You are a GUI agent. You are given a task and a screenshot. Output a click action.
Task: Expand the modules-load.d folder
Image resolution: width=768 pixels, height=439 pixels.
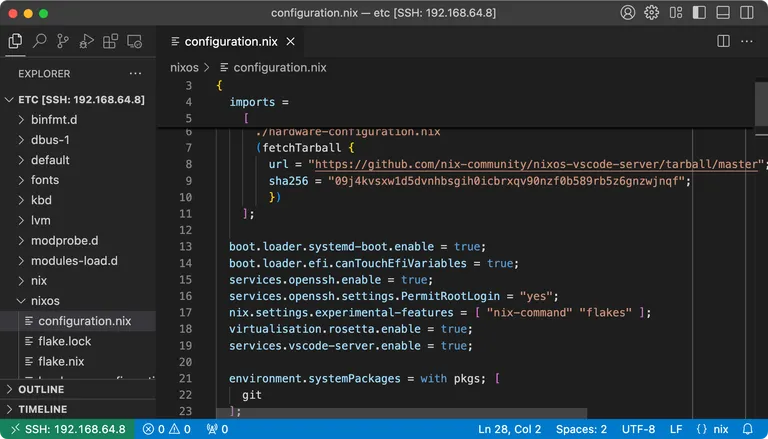tap(78, 261)
